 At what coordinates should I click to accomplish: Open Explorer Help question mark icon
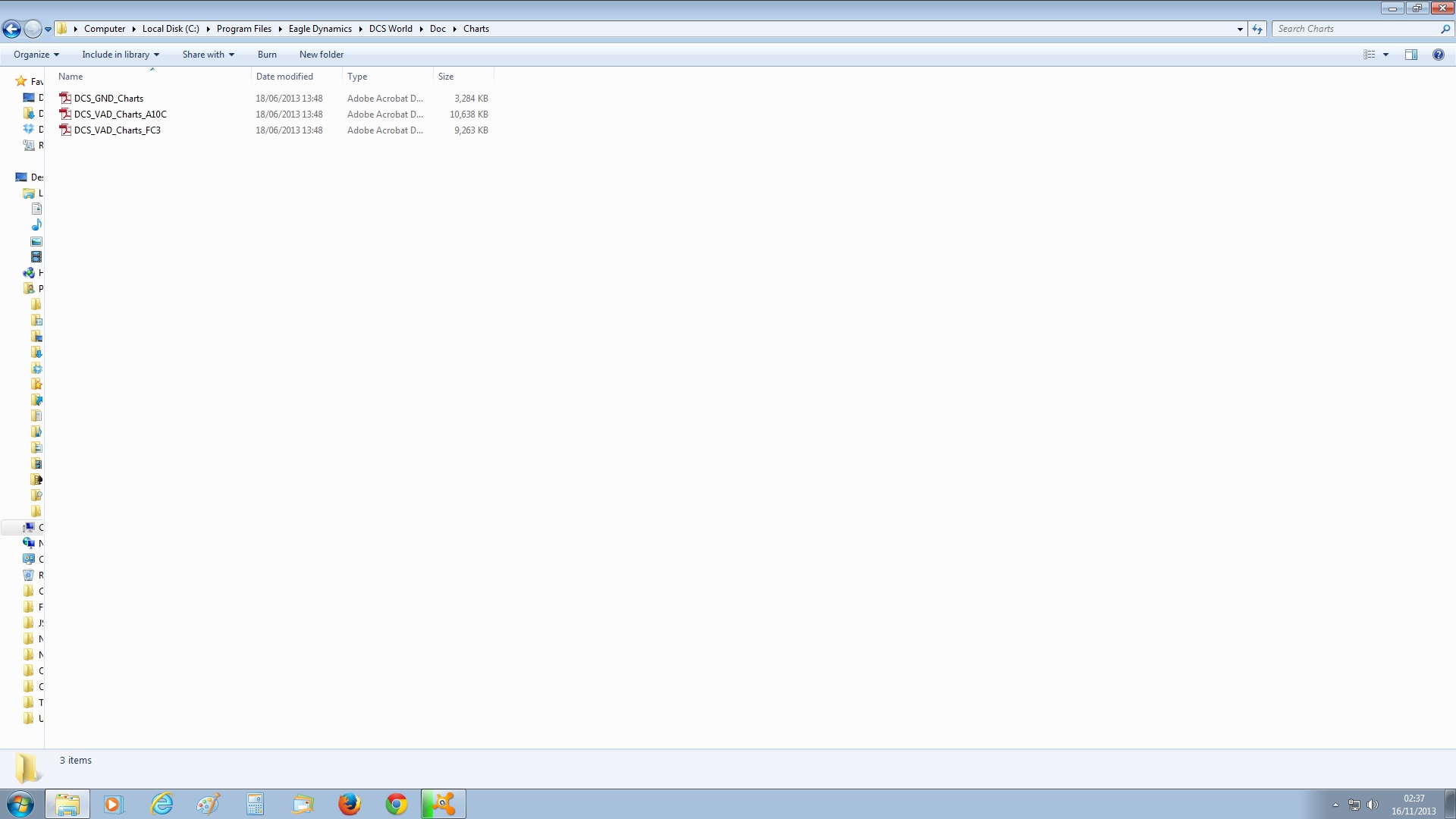pos(1438,55)
